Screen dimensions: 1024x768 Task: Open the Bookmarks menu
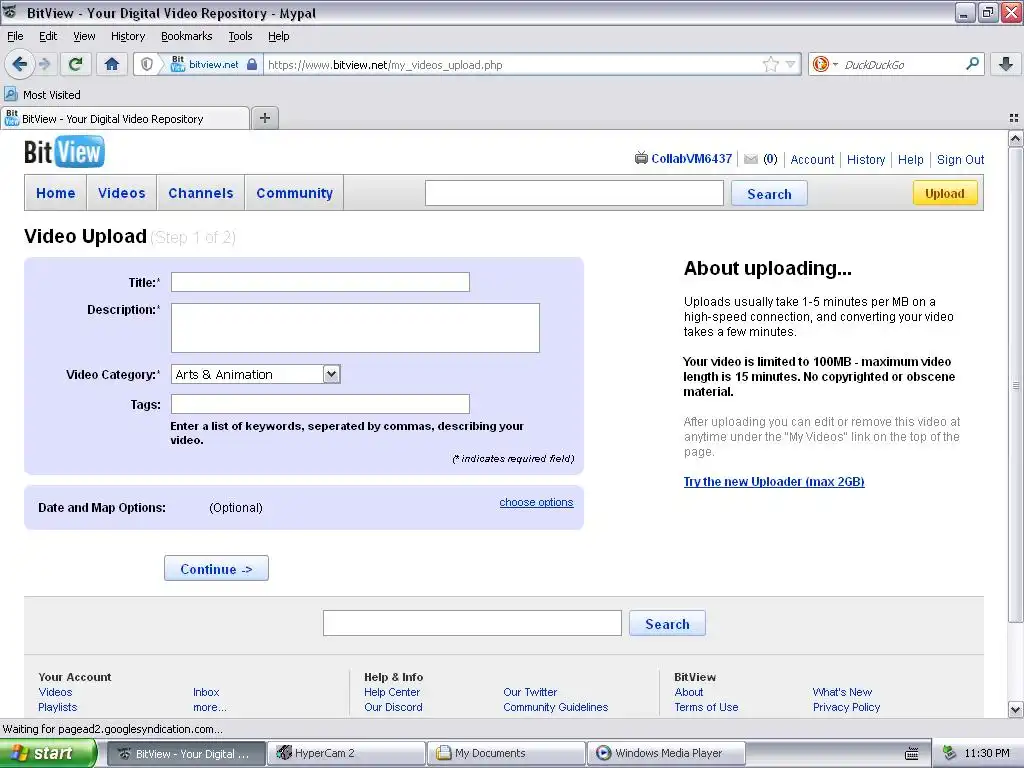pos(187,36)
